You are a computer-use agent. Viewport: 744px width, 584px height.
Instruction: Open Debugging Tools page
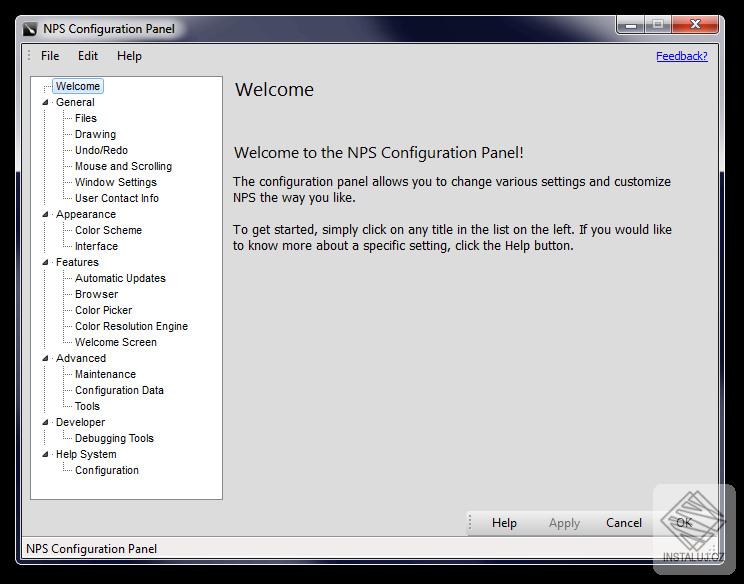(x=114, y=438)
